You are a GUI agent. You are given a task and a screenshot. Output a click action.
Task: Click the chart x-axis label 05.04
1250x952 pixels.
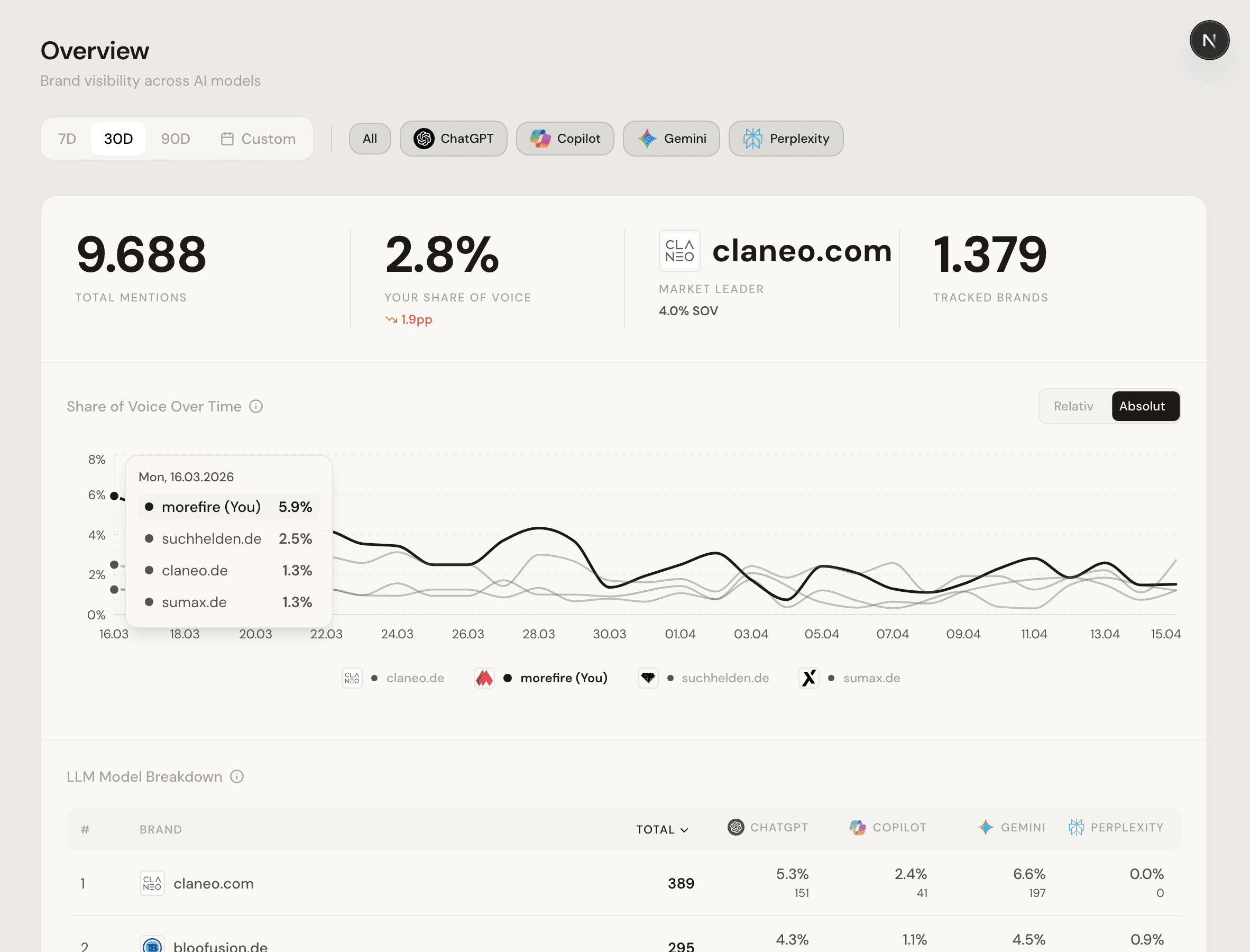(822, 634)
